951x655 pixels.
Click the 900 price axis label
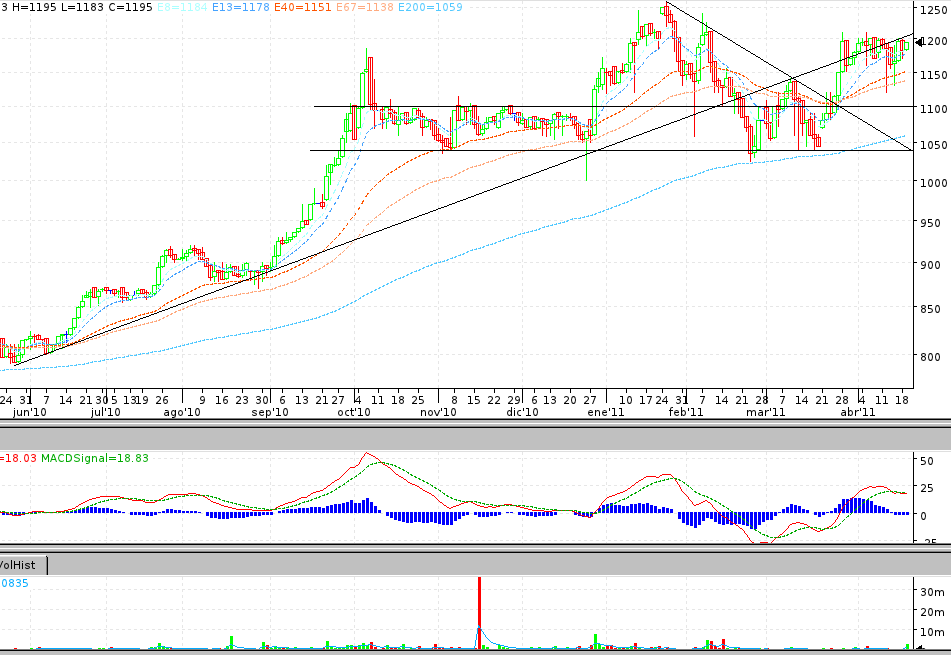[x=930, y=265]
